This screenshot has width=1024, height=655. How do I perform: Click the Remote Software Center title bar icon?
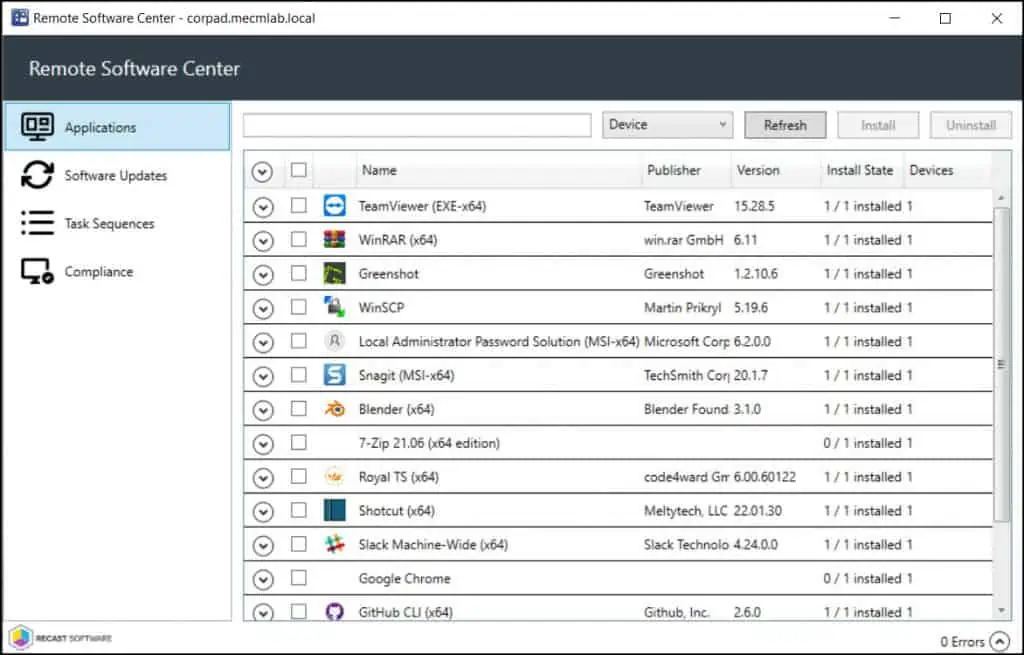[20, 18]
